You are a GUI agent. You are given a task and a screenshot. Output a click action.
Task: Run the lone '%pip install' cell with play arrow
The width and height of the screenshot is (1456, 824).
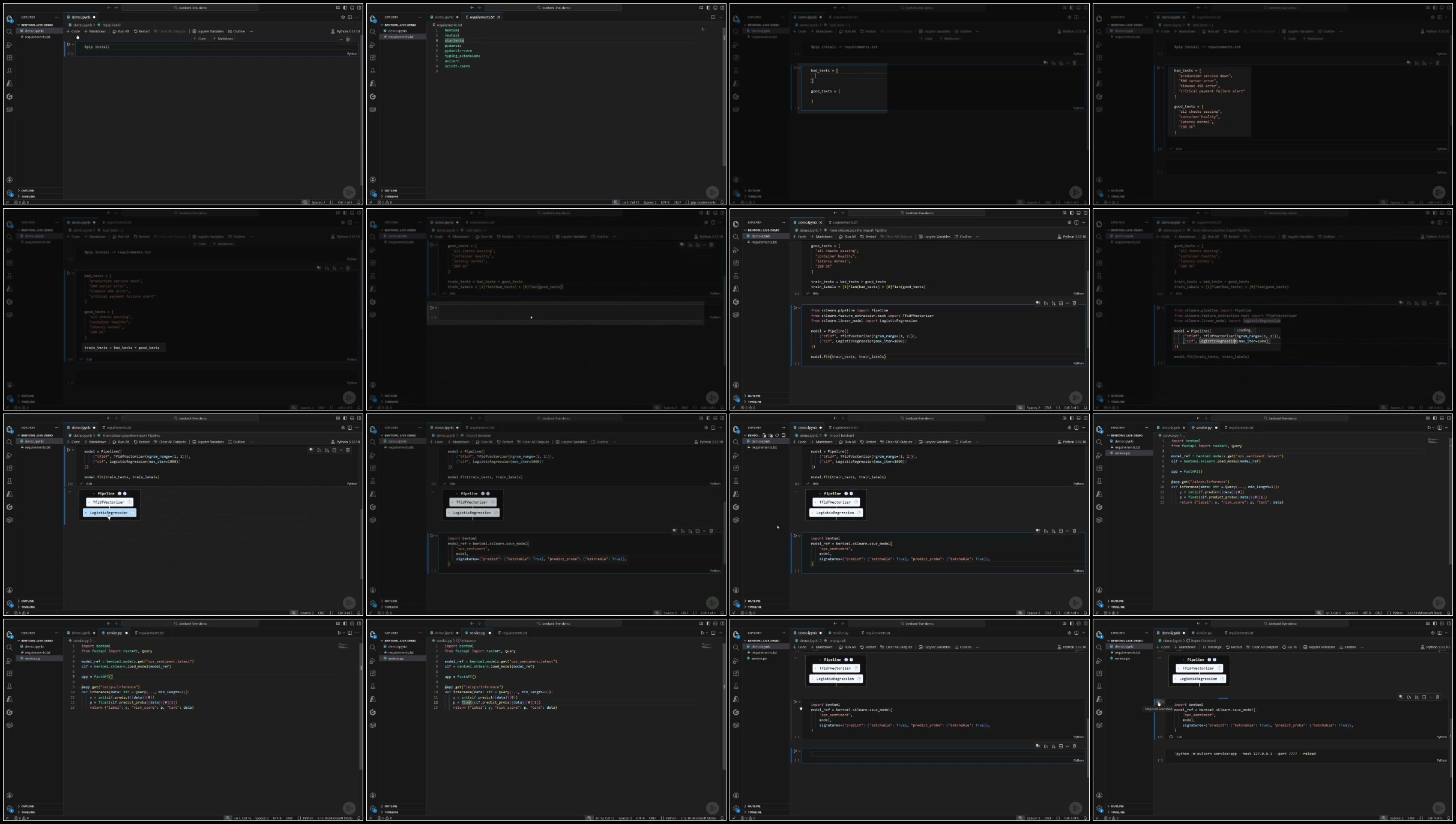pyautogui.click(x=68, y=44)
